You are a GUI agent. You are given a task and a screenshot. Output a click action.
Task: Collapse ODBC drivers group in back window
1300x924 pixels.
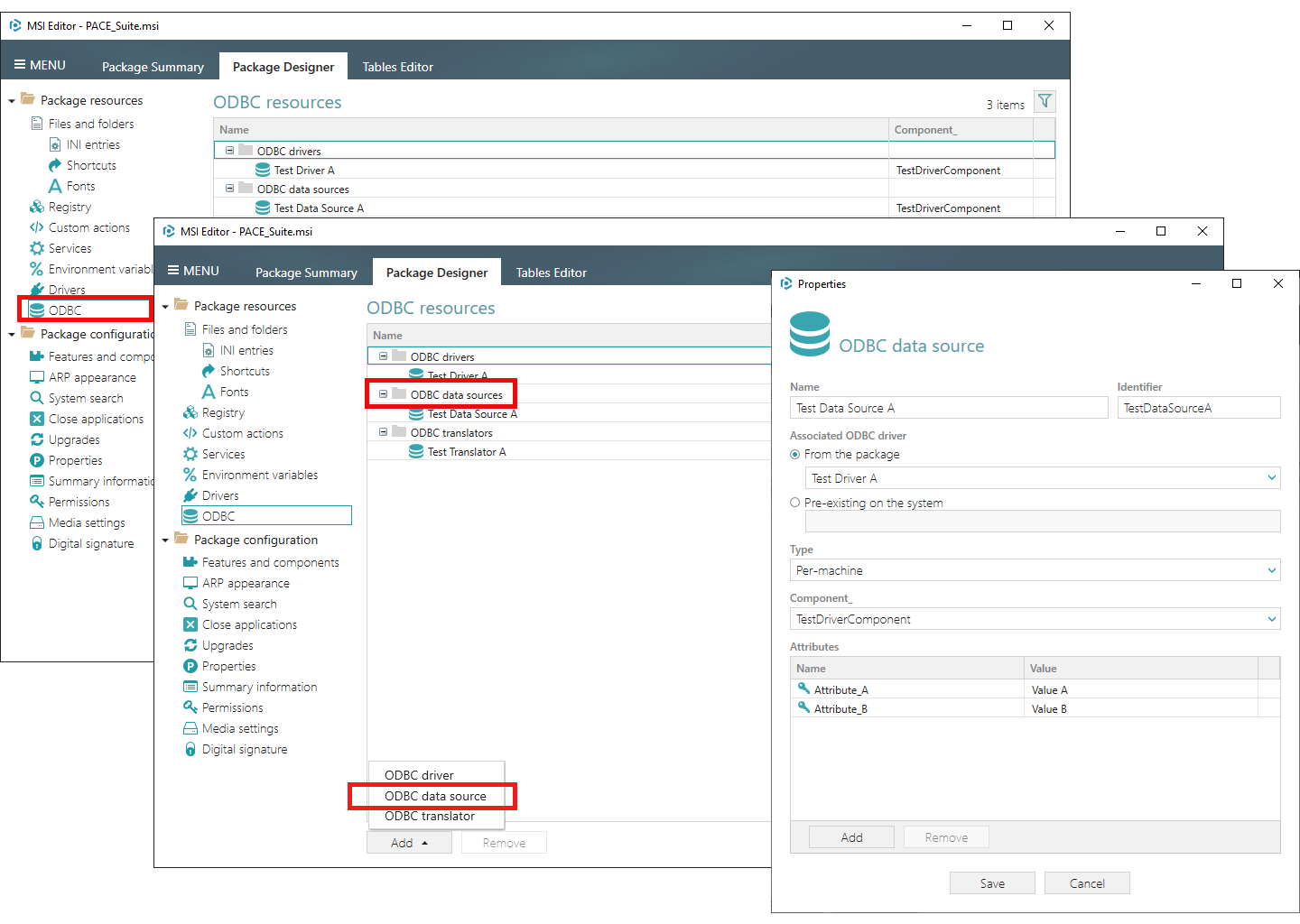[x=229, y=151]
